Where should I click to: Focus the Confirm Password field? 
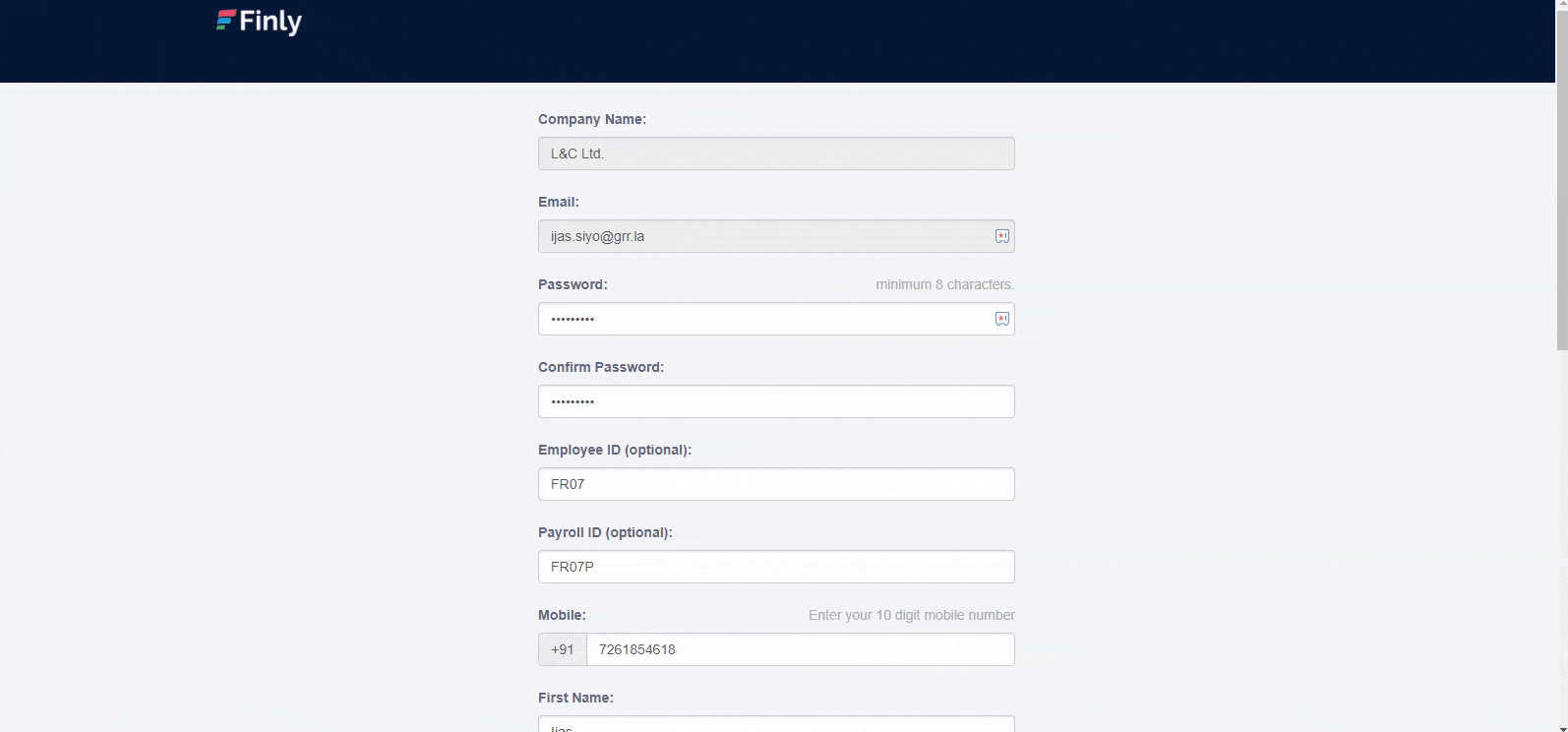point(776,401)
